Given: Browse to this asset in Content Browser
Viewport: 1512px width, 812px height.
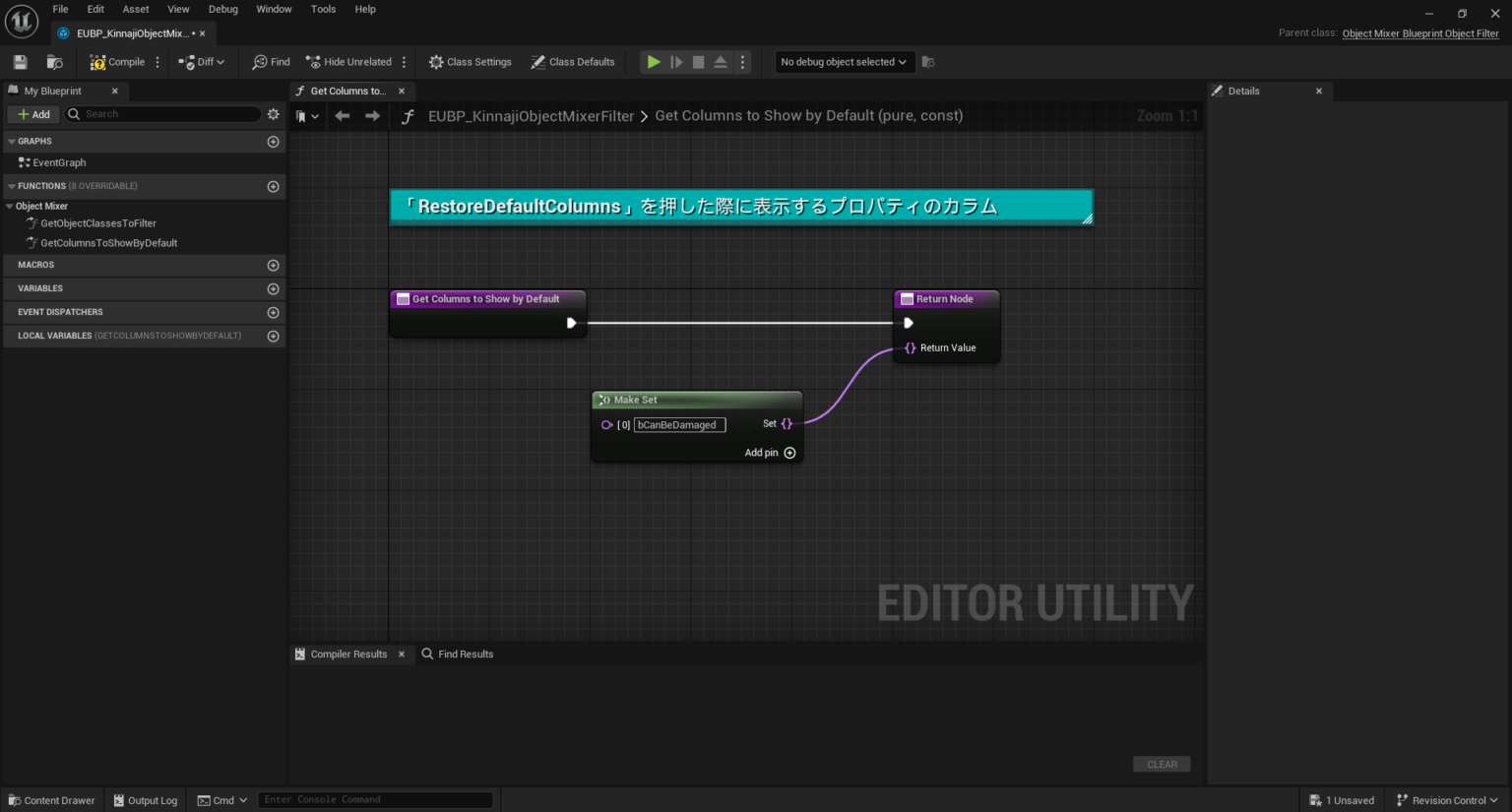Looking at the screenshot, I should pos(55,61).
